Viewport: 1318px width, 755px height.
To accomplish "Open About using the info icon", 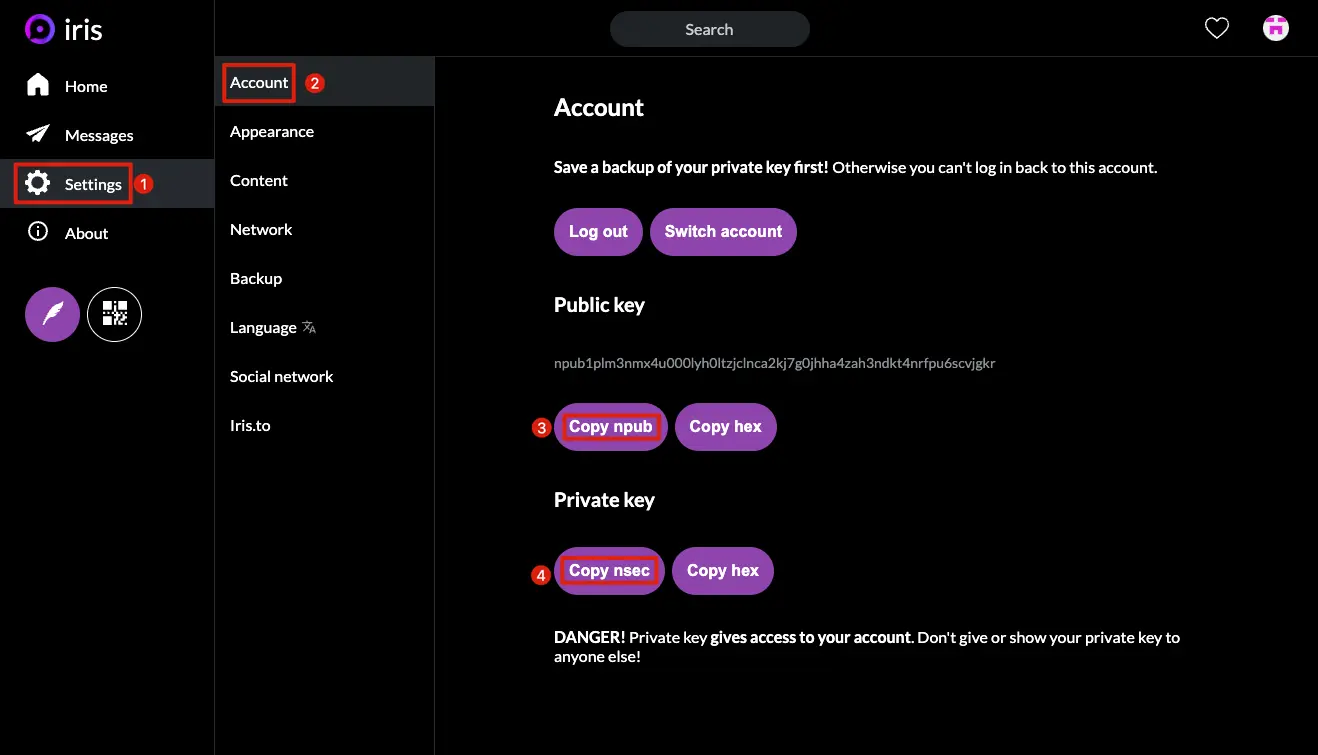I will [37, 232].
